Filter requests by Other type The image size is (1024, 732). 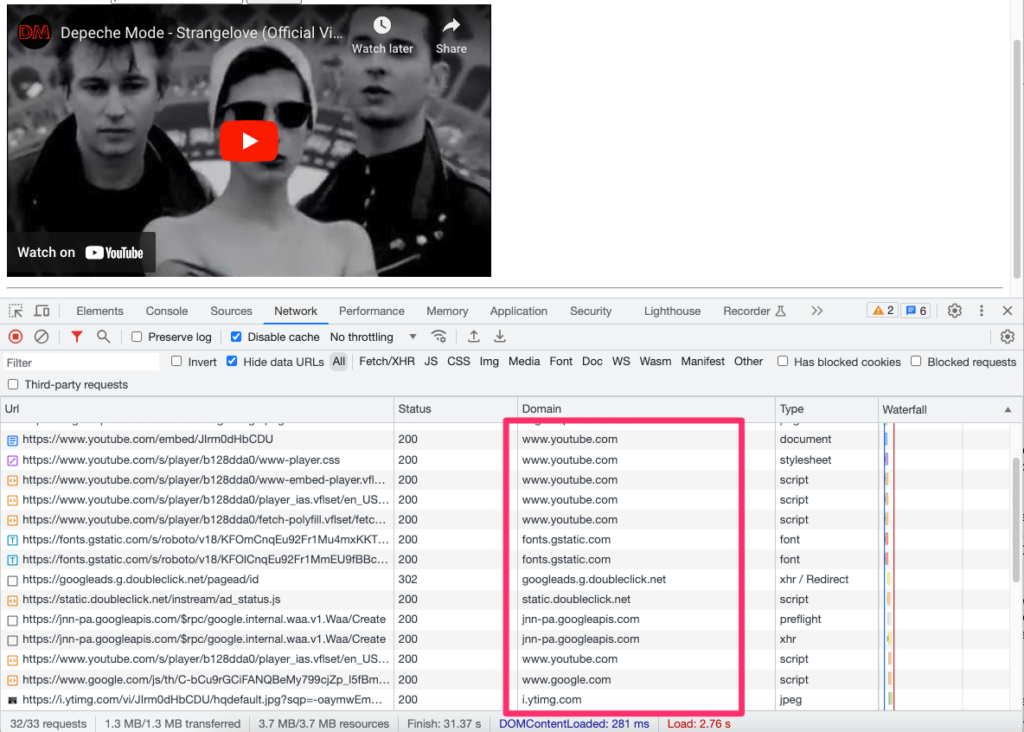pyautogui.click(x=748, y=362)
